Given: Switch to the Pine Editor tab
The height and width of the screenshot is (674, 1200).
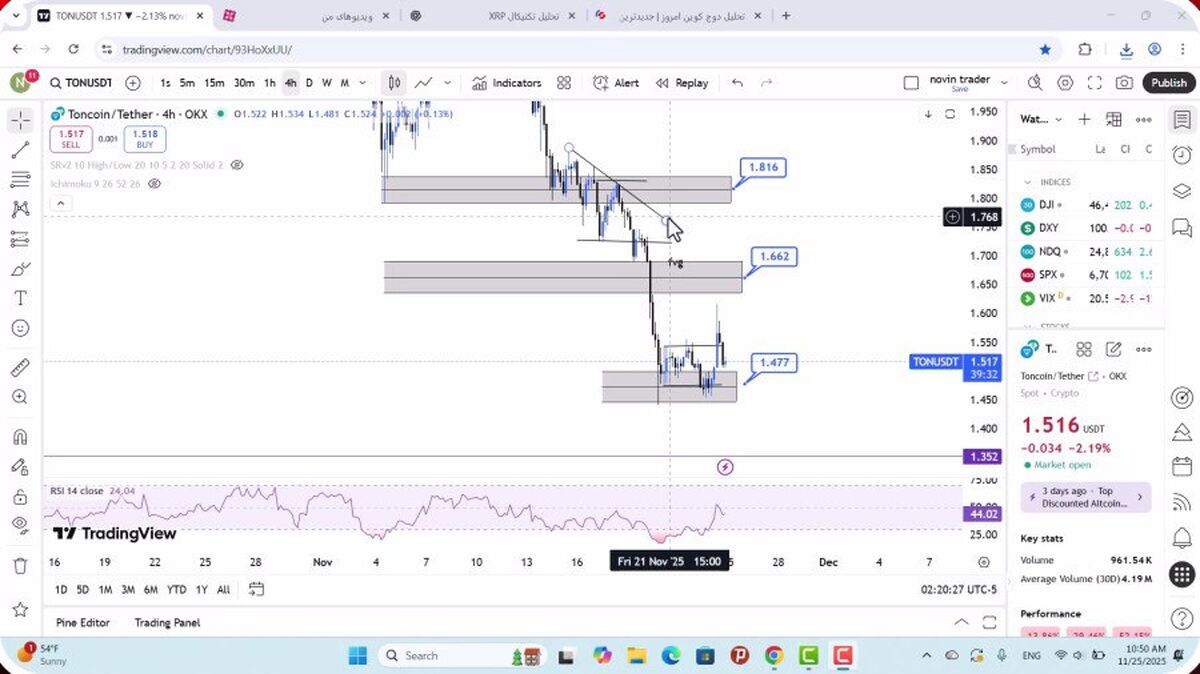Looking at the screenshot, I should [x=83, y=622].
